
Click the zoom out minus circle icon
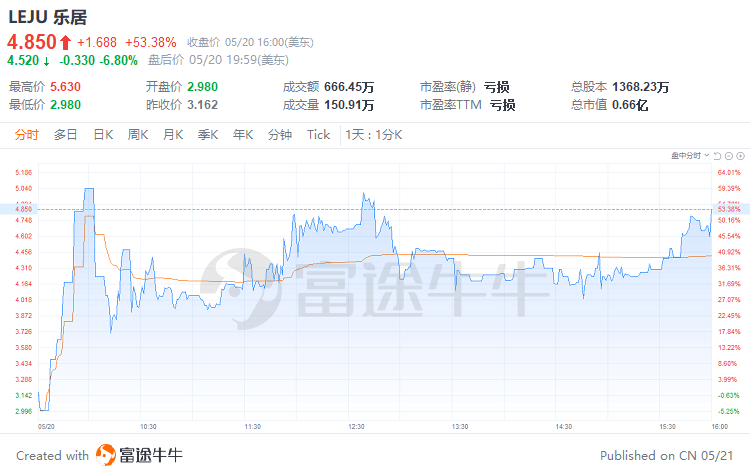point(729,156)
